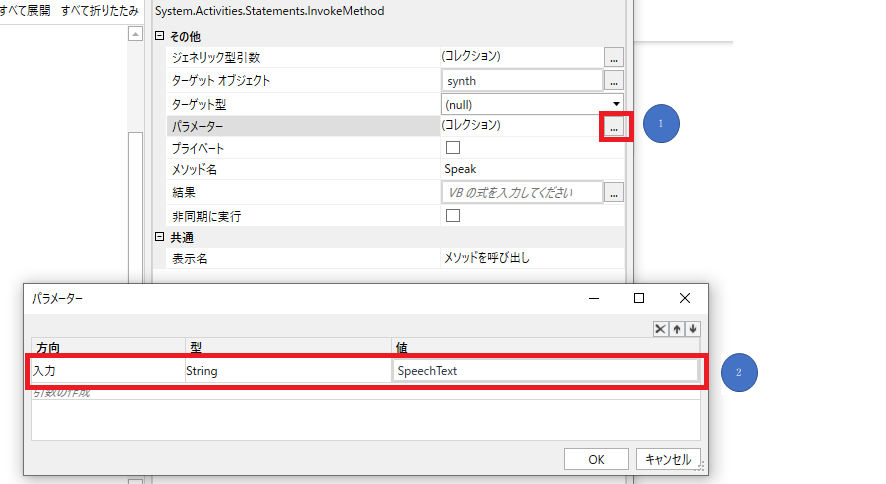The width and height of the screenshot is (886, 484).
Task: Edit the ターゲット オブジェクト synth field
Action: (522, 81)
